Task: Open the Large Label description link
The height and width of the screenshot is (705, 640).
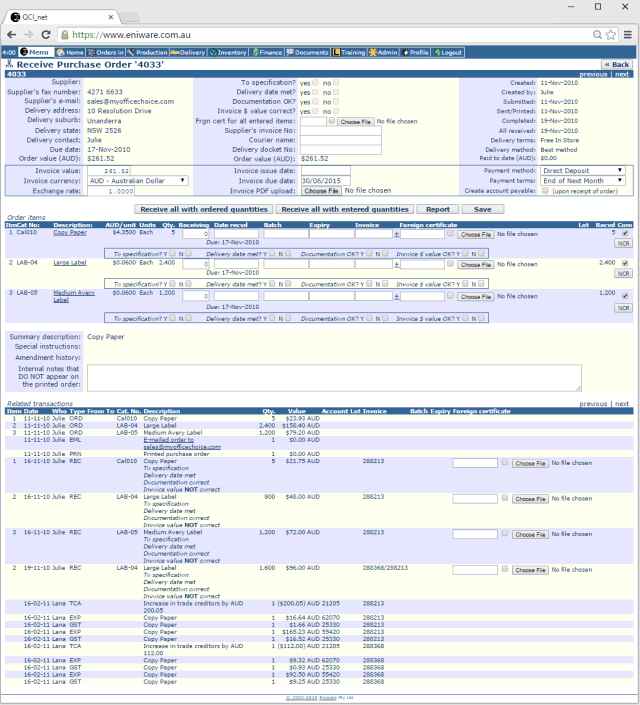Action: tap(70, 263)
